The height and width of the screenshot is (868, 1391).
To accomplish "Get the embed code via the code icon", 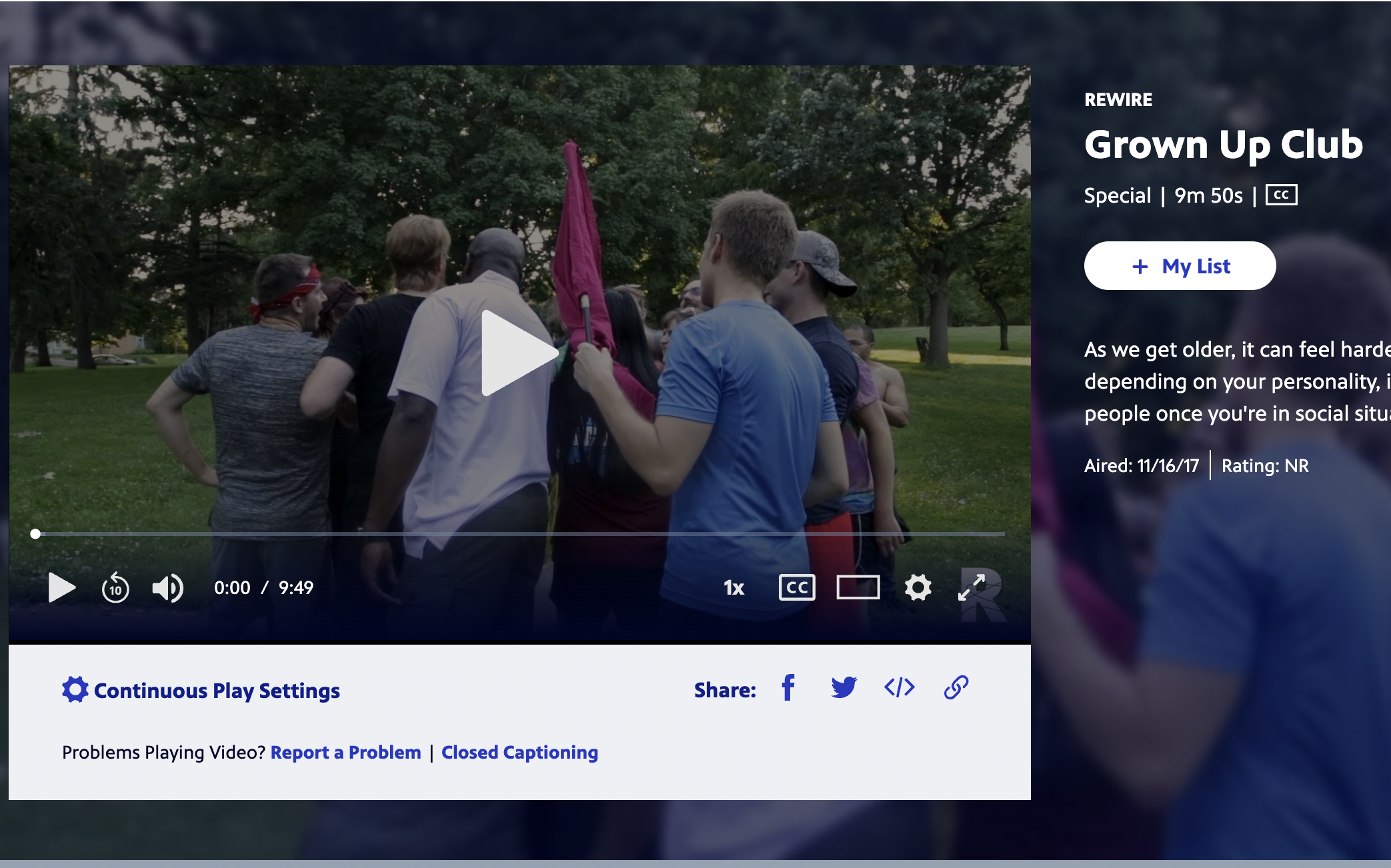I will click(899, 688).
